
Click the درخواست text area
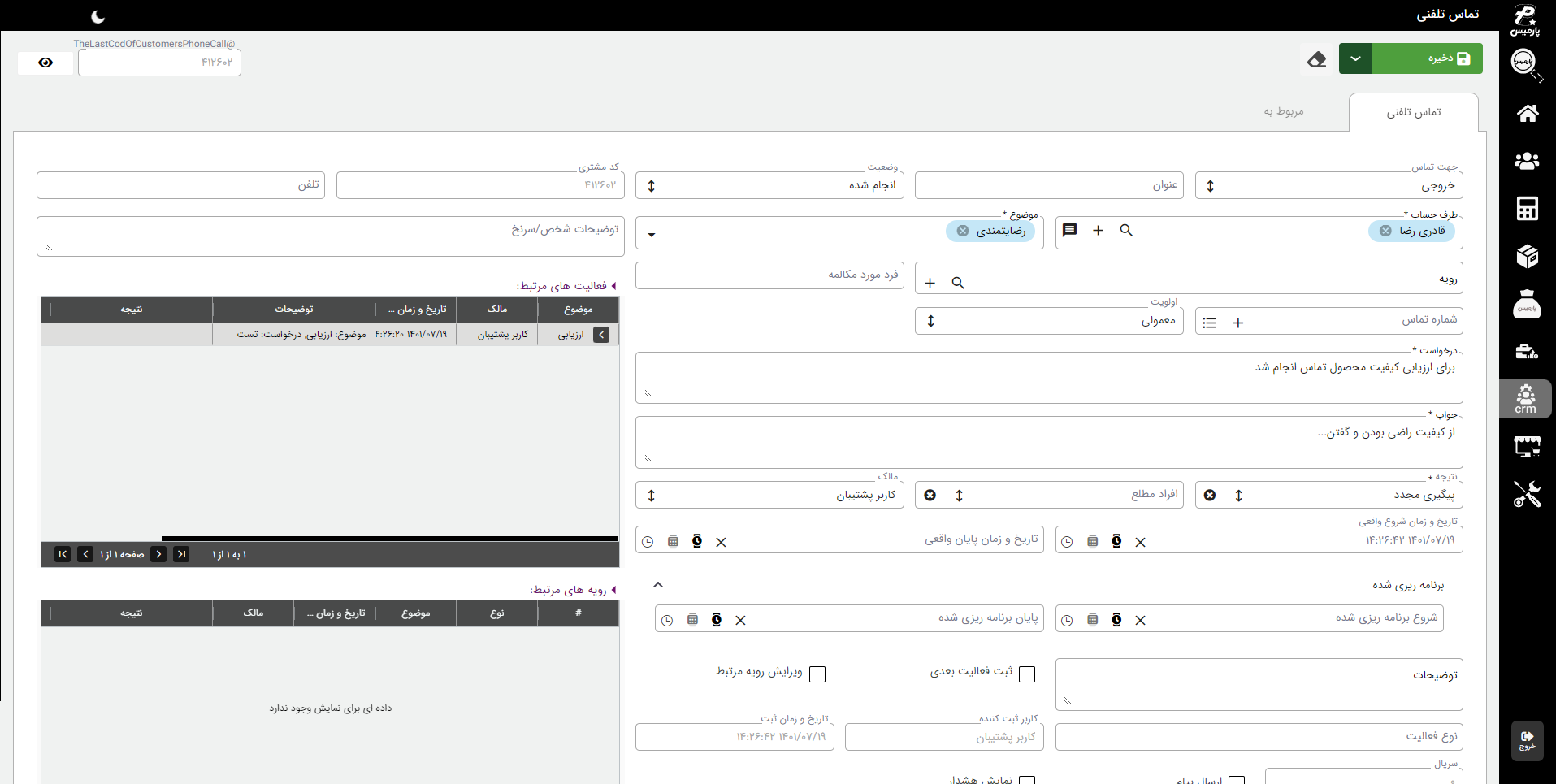1049,378
